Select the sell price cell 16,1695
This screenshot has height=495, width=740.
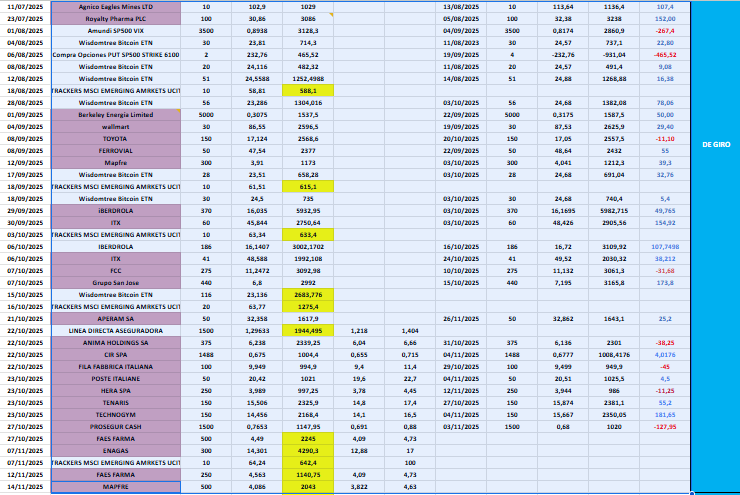click(x=563, y=211)
